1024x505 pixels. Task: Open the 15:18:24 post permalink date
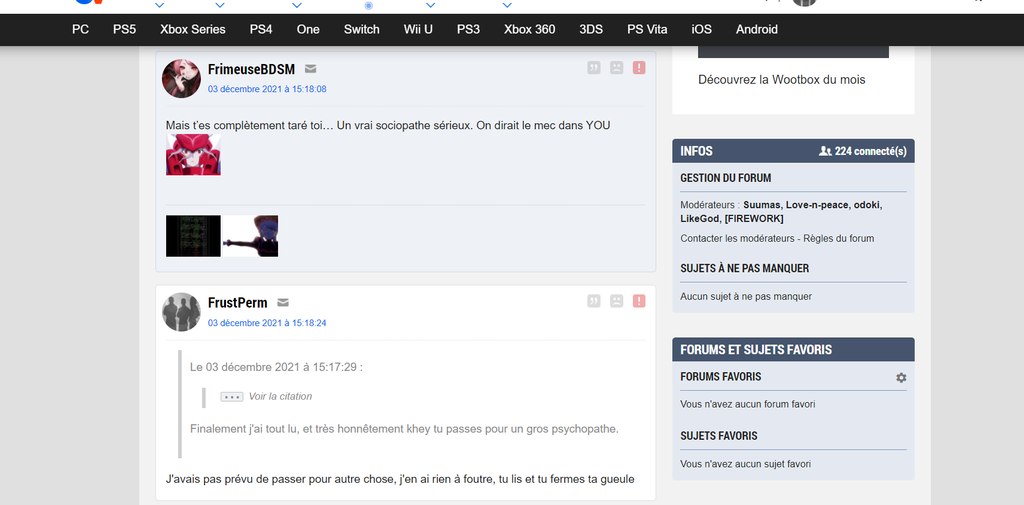267,323
